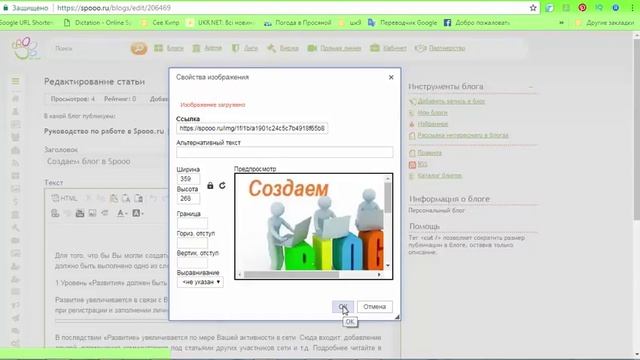
Task: Click the insert image icon in editor
Action: point(93,213)
